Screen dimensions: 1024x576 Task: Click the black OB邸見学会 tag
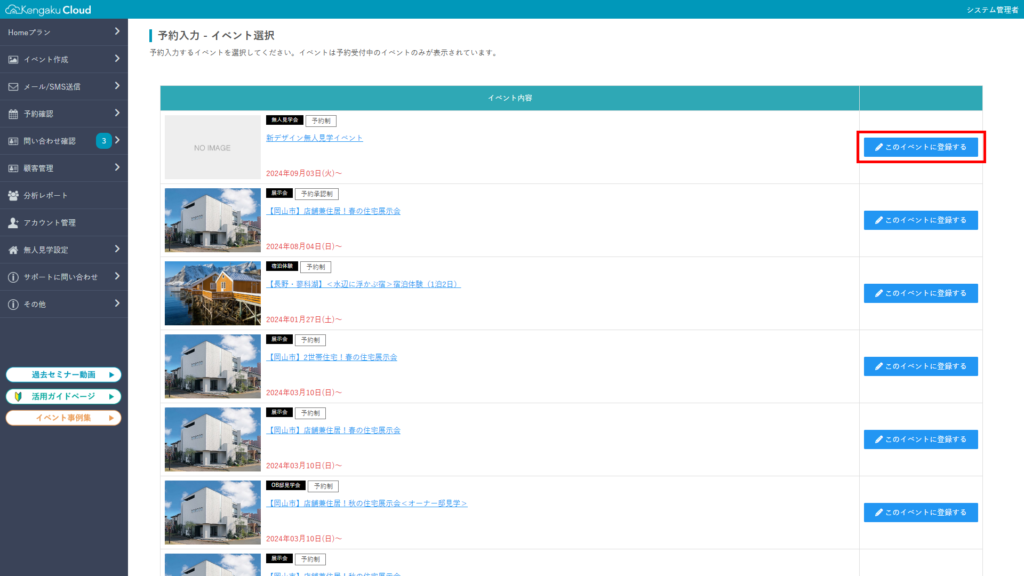coord(285,486)
